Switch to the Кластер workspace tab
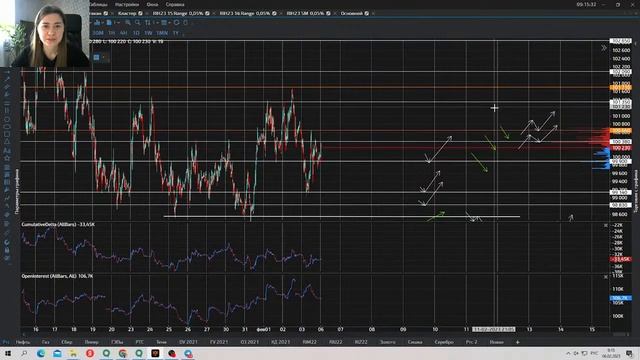Viewport: 640px width, 360px height. [127, 13]
